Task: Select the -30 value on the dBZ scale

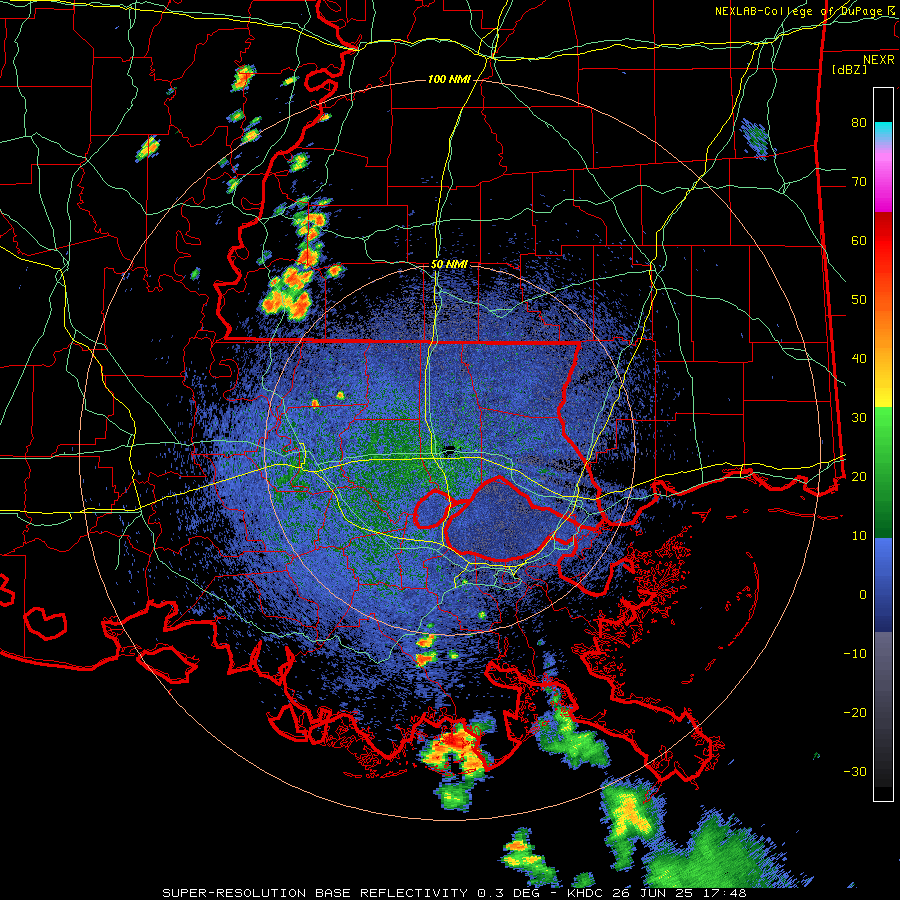Action: tap(855, 772)
